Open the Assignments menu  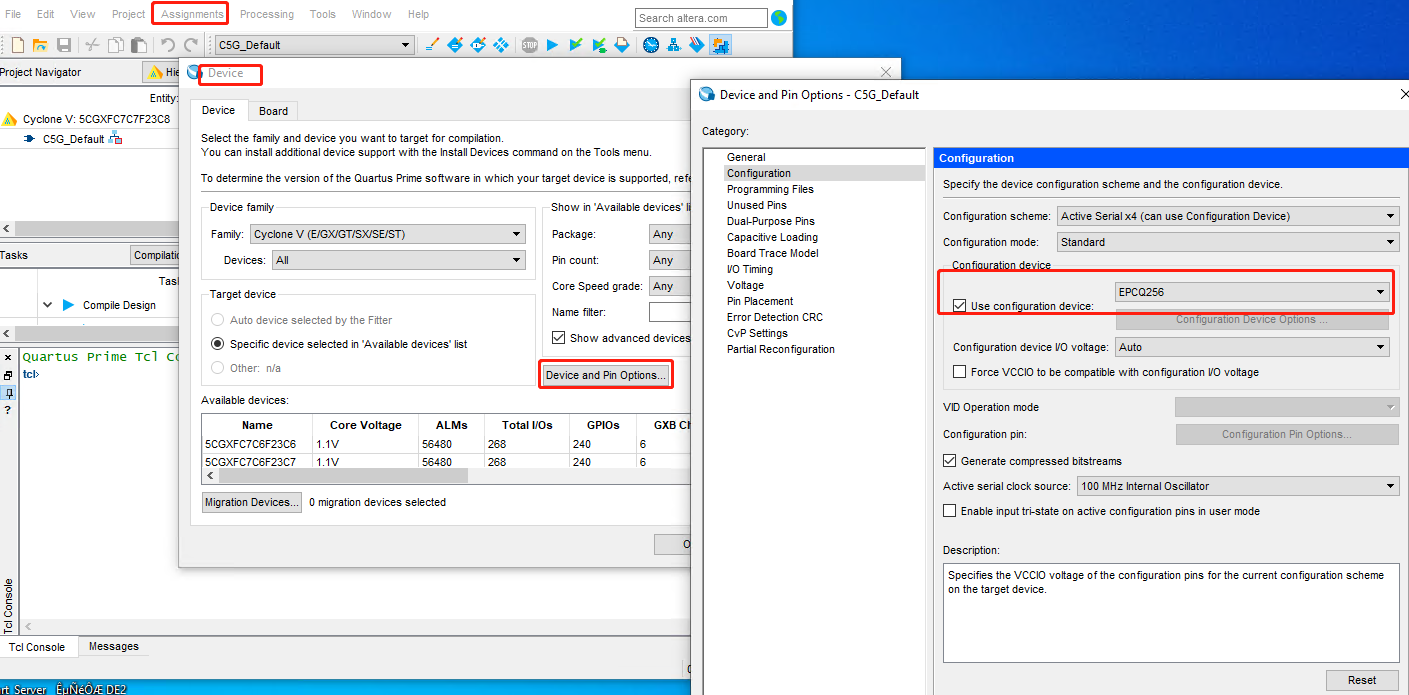click(192, 14)
